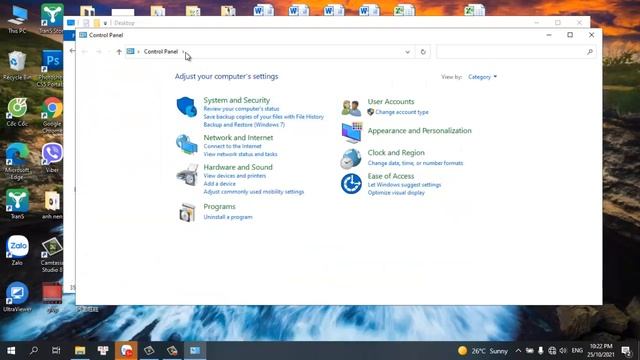Click Change date, time, or number formats
640x360 pixels.
(x=415, y=163)
